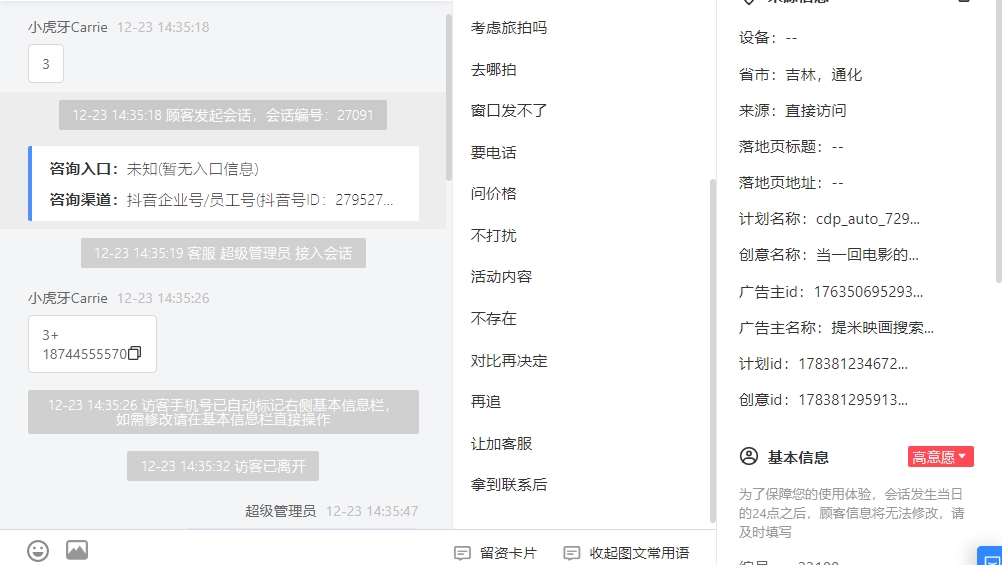Image resolution: width=1002 pixels, height=565 pixels.
Task: Select the quick phrase 拿到联系后
Action: point(509,484)
